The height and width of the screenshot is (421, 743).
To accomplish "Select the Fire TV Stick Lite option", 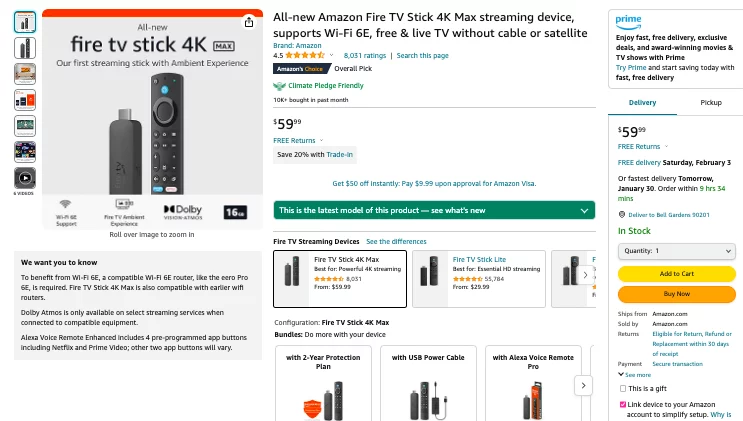I will click(479, 279).
